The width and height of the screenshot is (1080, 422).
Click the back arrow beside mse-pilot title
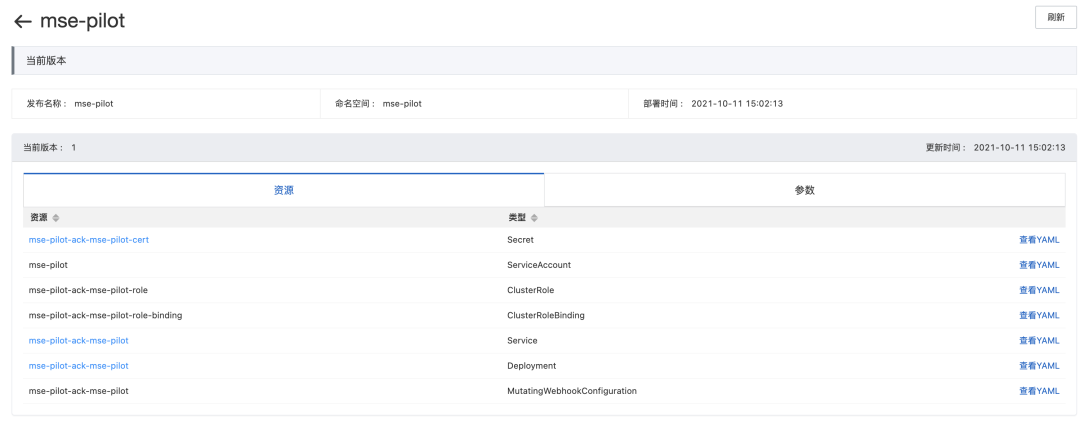pos(23,21)
